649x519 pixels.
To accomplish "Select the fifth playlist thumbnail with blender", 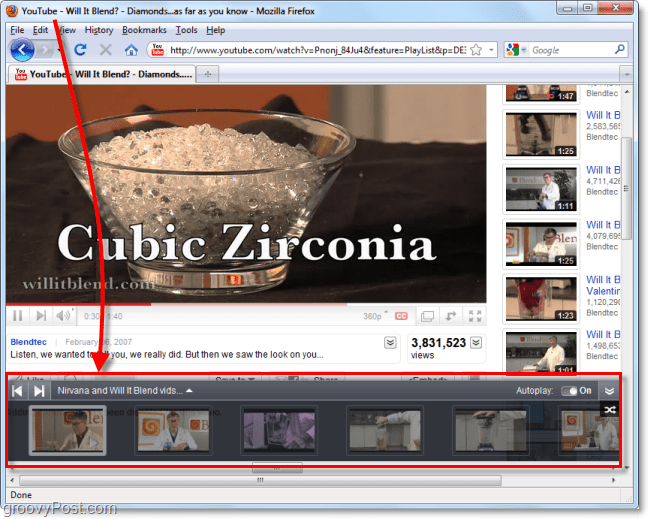I will [x=491, y=430].
